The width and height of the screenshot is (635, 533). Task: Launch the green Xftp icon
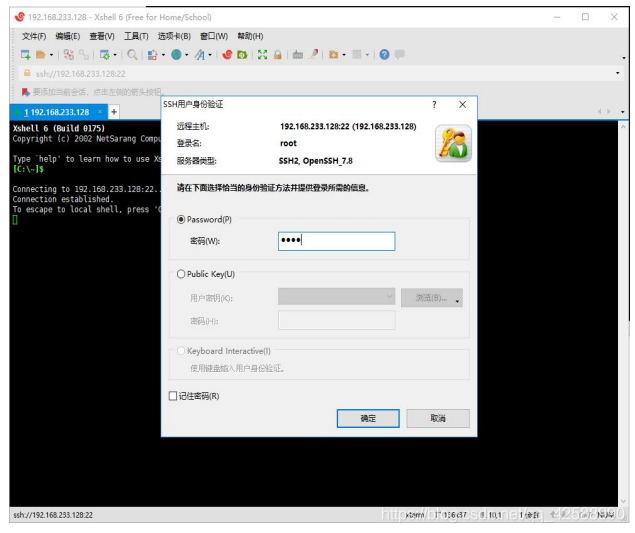click(x=242, y=55)
